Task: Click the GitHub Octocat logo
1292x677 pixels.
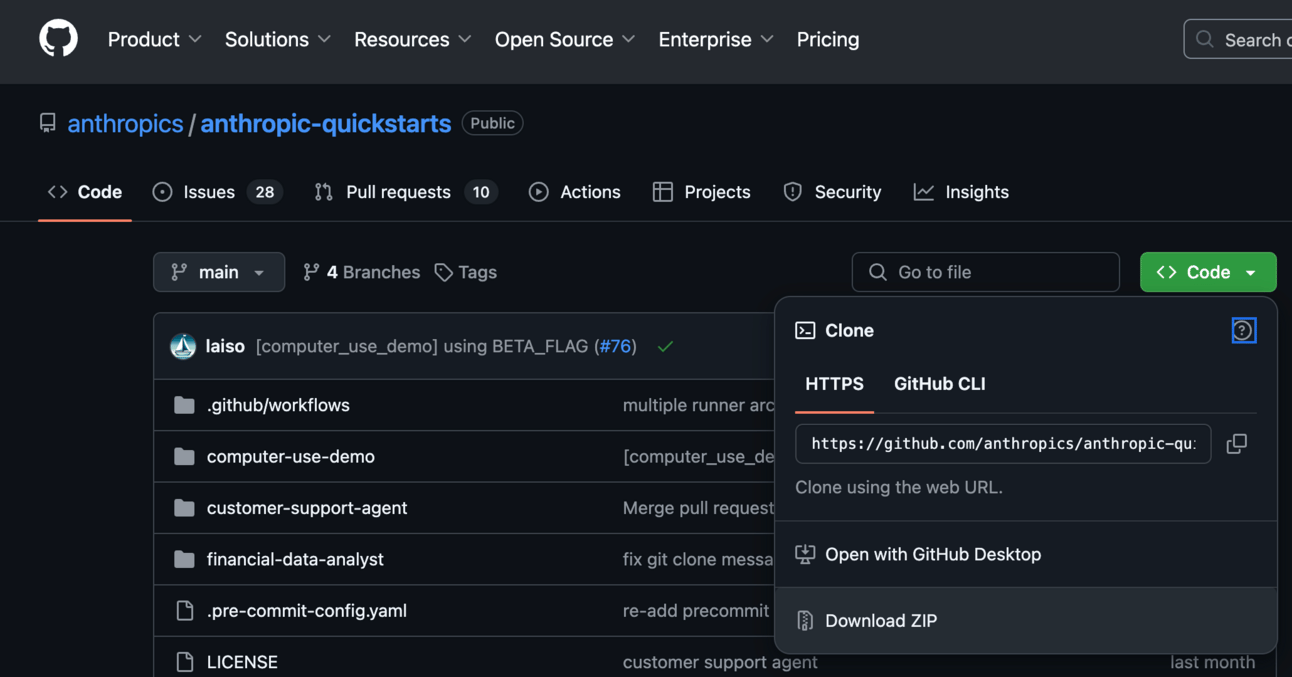Action: pos(58,39)
